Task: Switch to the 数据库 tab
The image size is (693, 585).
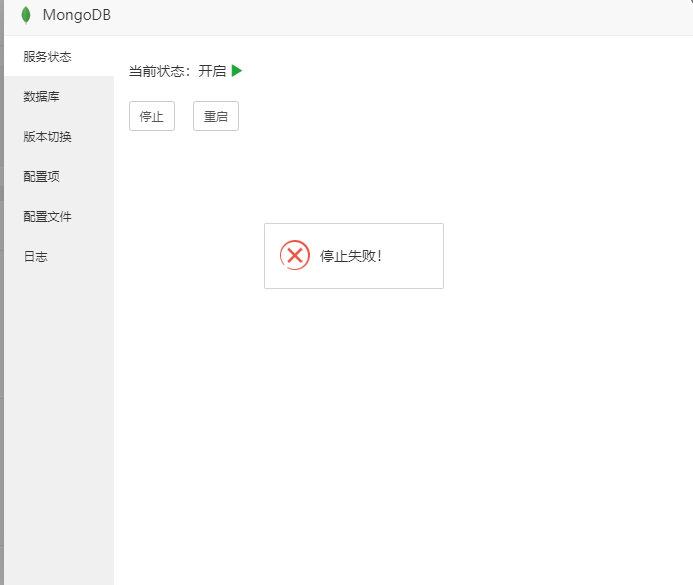Action: coord(59,96)
